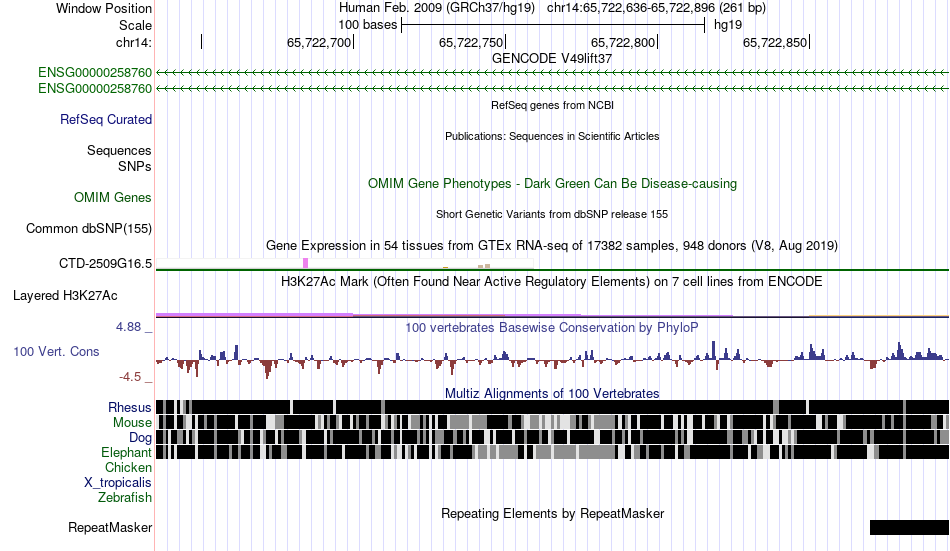
Task: Click the Dog alignment label
Action: 140,438
